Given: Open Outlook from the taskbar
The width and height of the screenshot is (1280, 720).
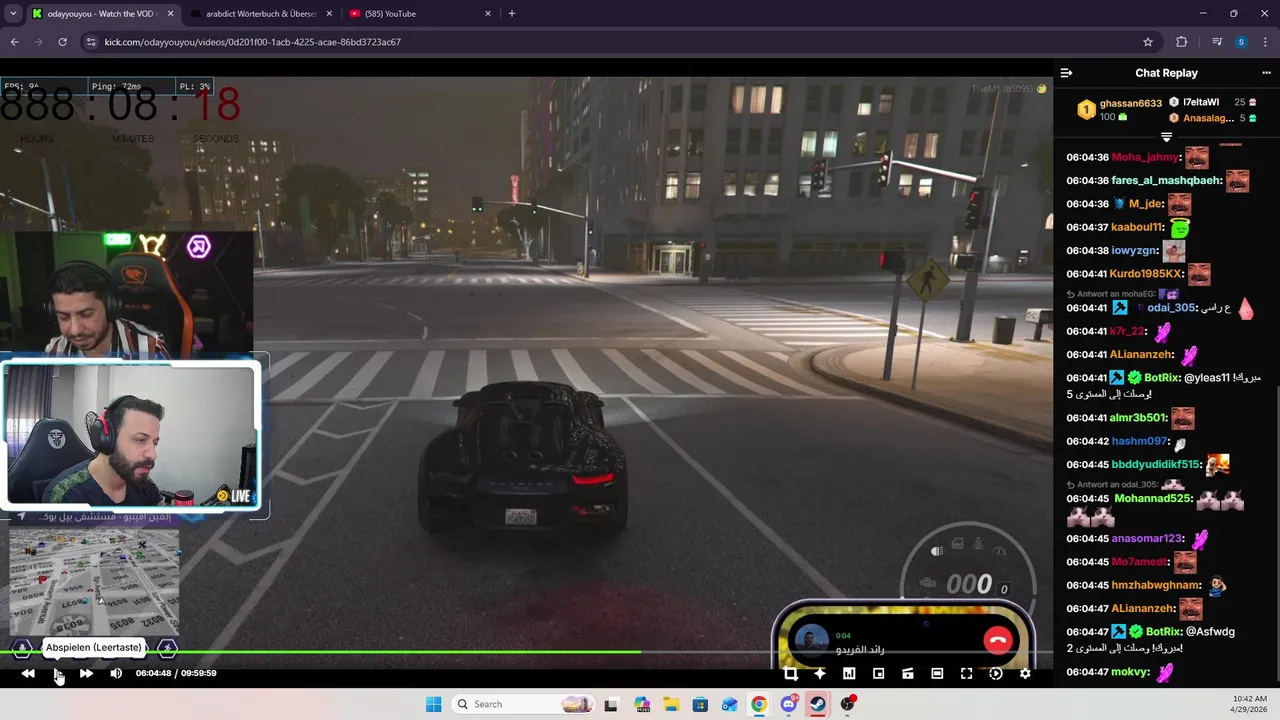Looking at the screenshot, I should (730, 704).
